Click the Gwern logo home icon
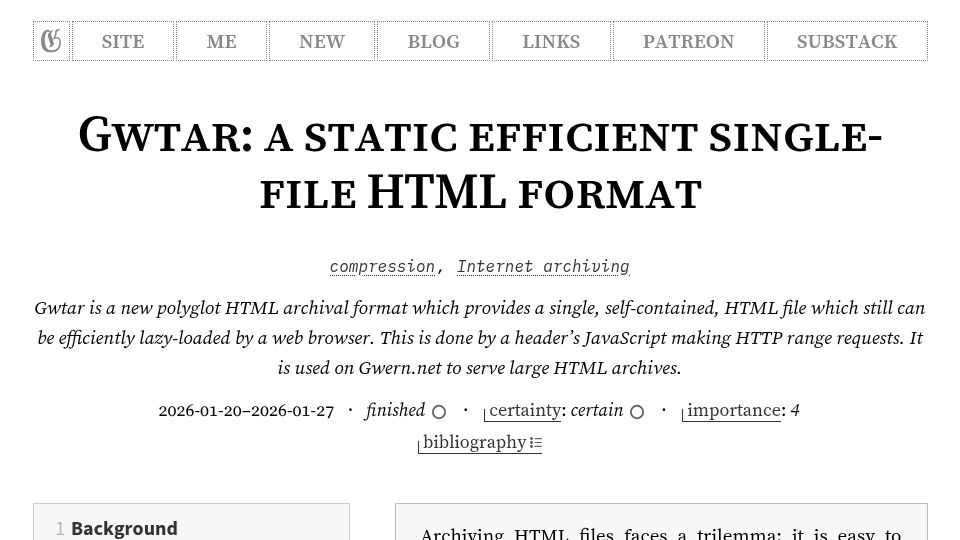This screenshot has height=540, width=960. (51, 41)
